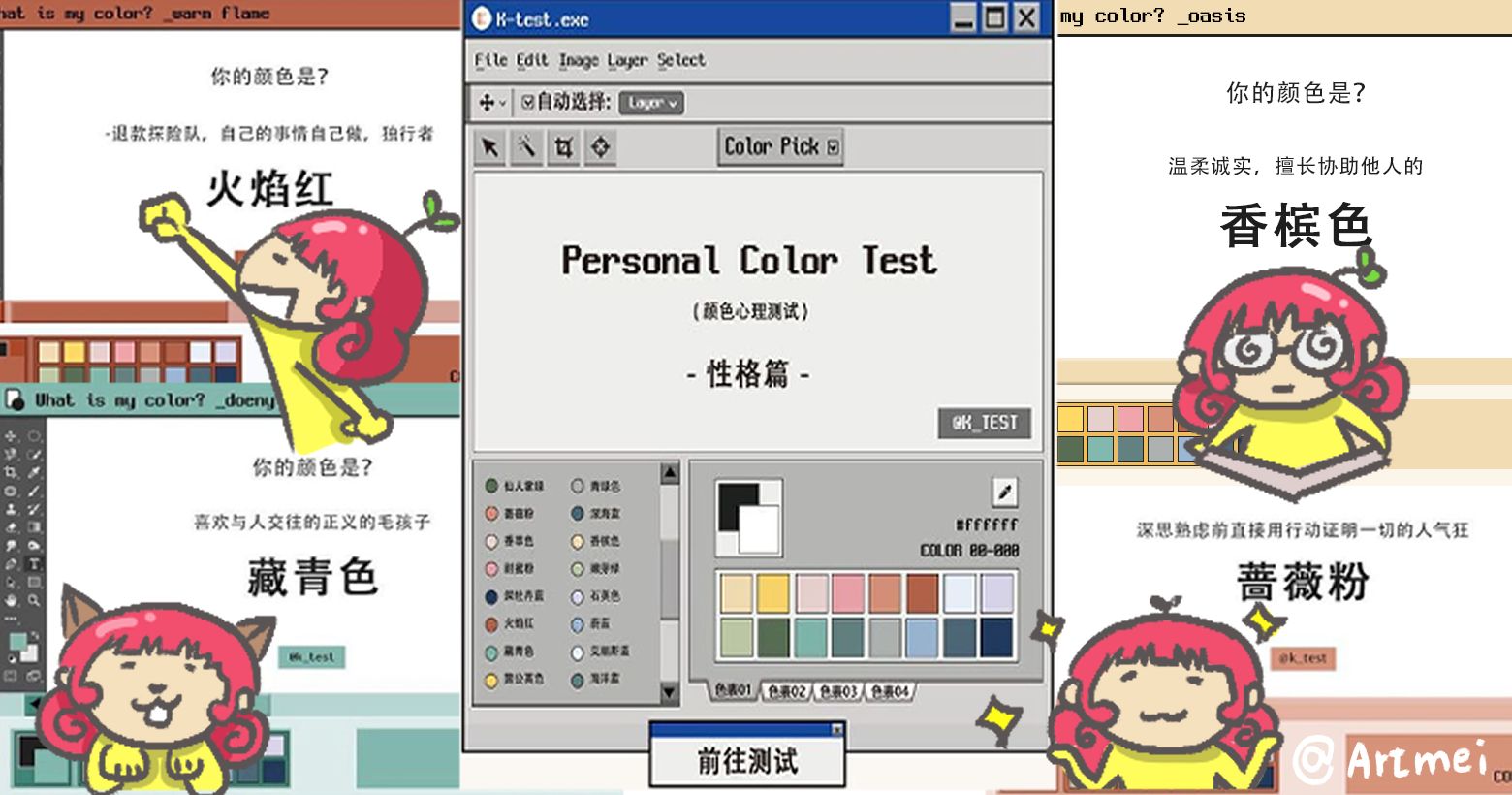The height and width of the screenshot is (795, 1512).
Task: Click the foreground black color box
Action: point(739,506)
